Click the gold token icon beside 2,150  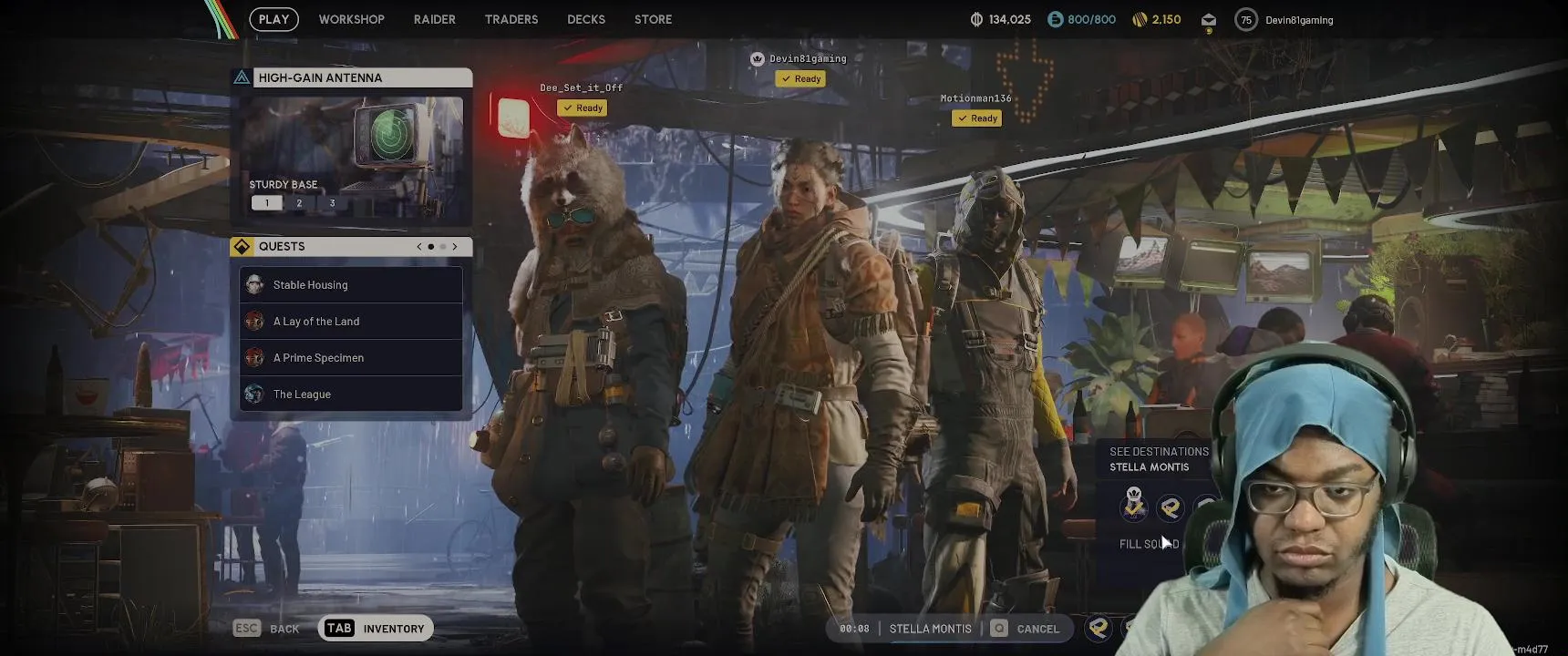coord(1140,19)
